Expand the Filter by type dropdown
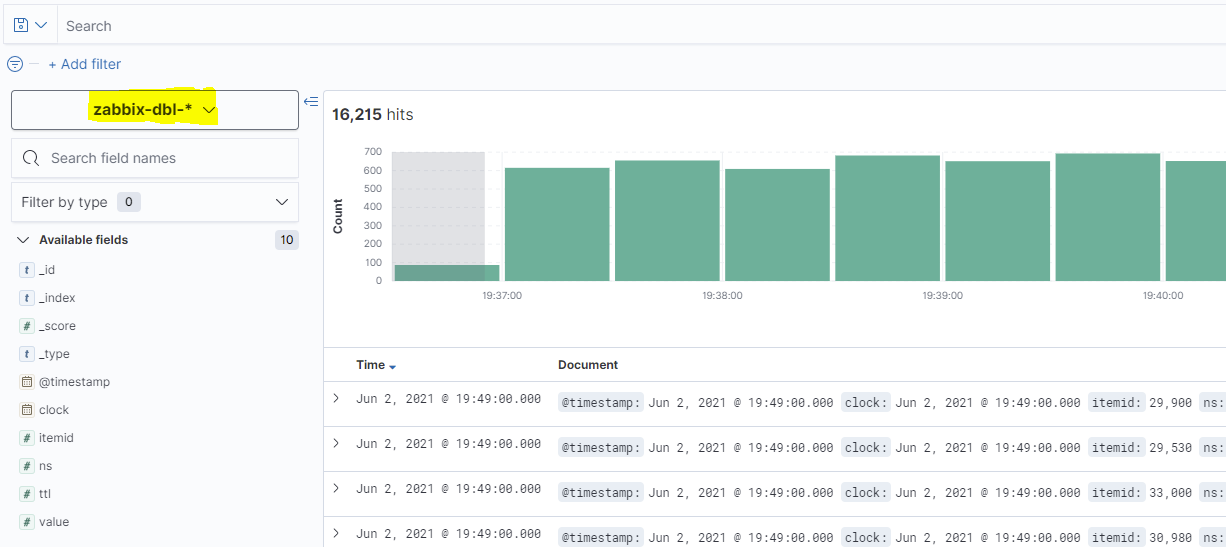This screenshot has height=547, width=1226. click(155, 202)
